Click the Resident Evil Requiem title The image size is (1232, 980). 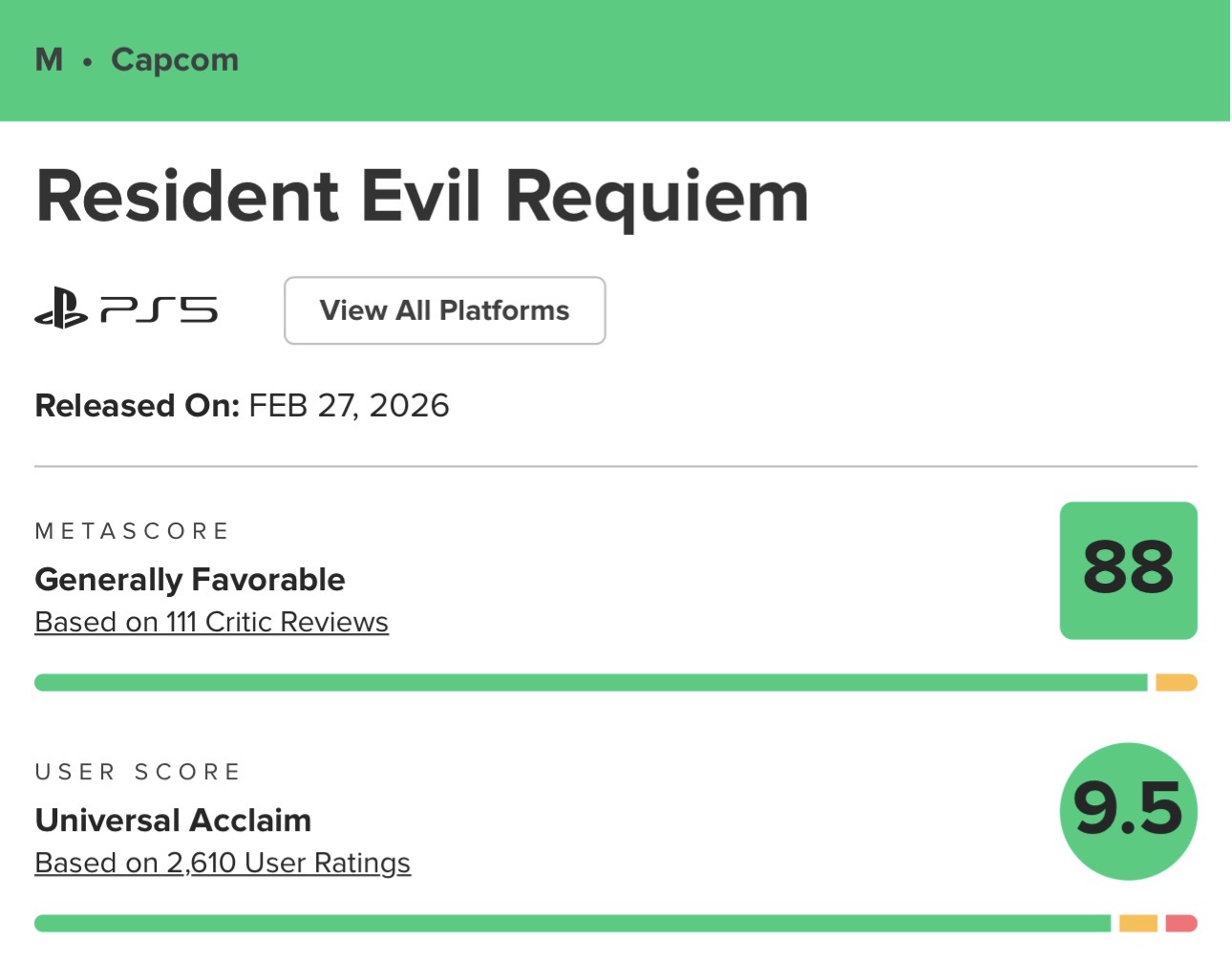[422, 196]
